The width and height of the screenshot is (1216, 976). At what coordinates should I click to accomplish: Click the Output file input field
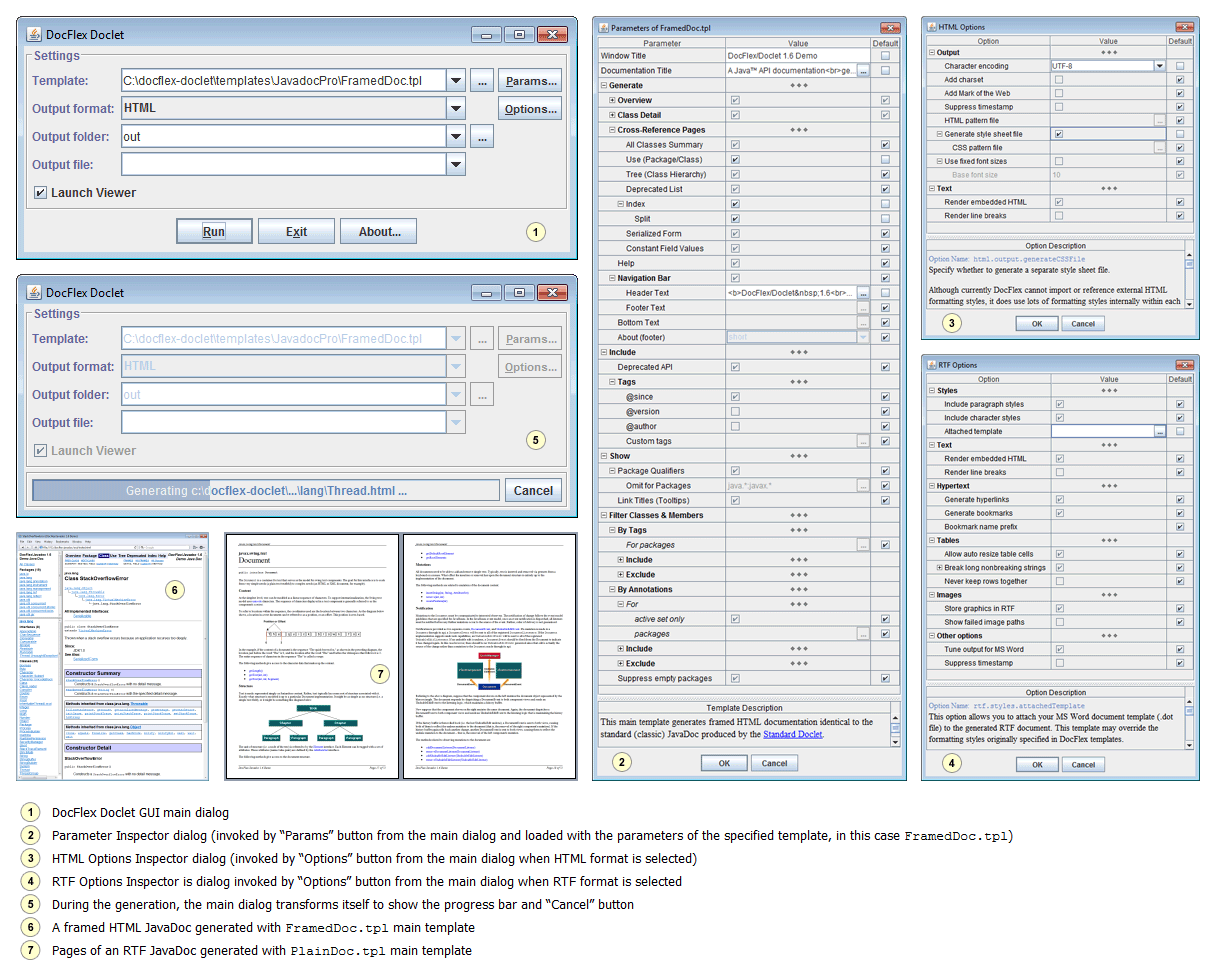pos(283,165)
